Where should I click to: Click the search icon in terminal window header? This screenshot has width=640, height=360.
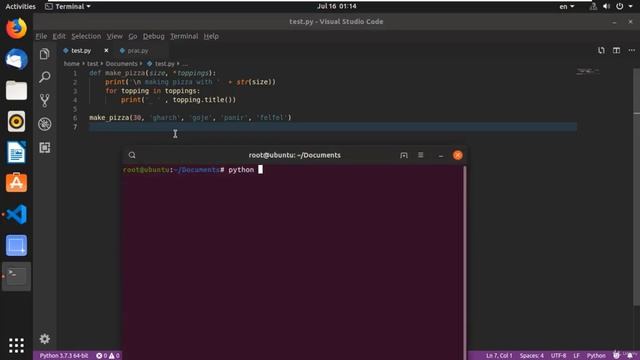point(132,155)
